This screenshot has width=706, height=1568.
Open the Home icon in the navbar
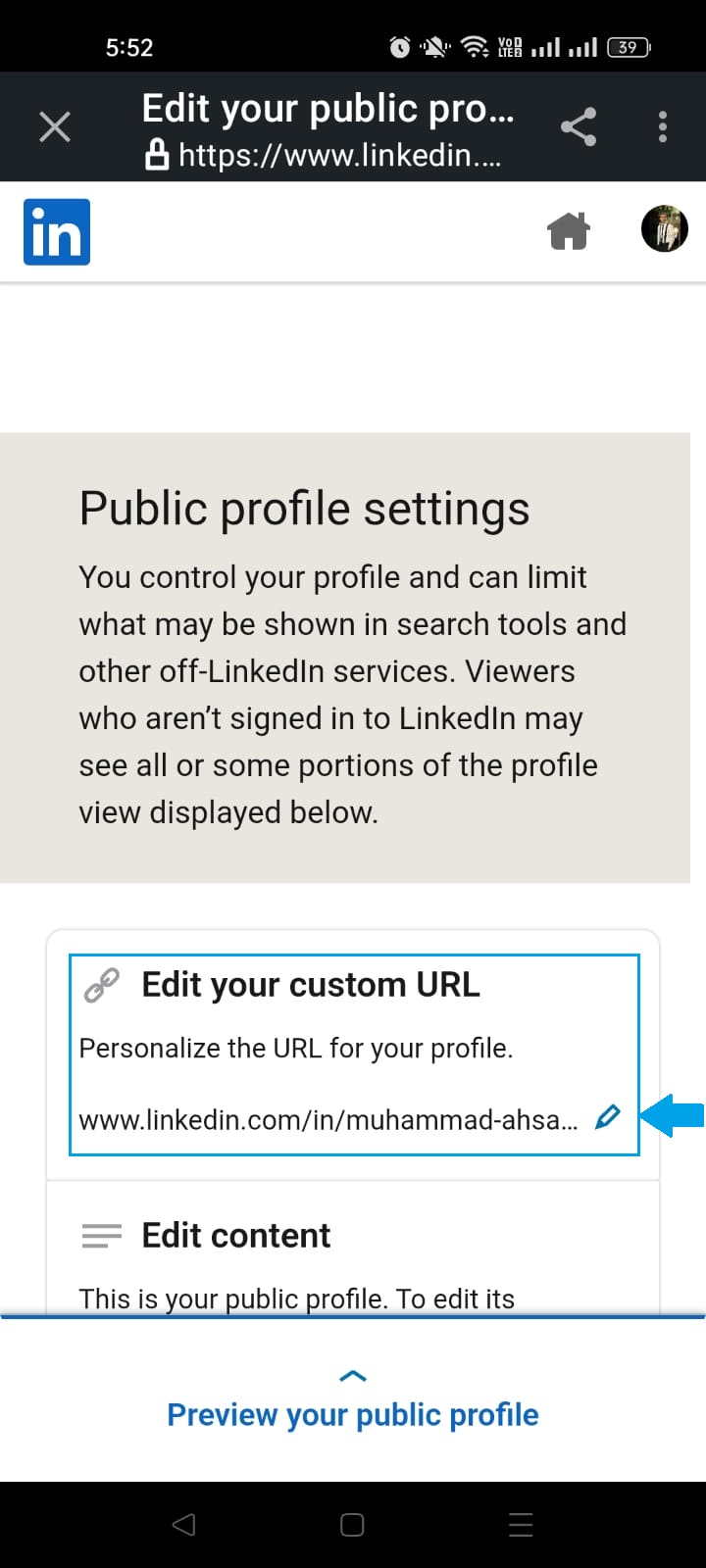pyautogui.click(x=569, y=229)
